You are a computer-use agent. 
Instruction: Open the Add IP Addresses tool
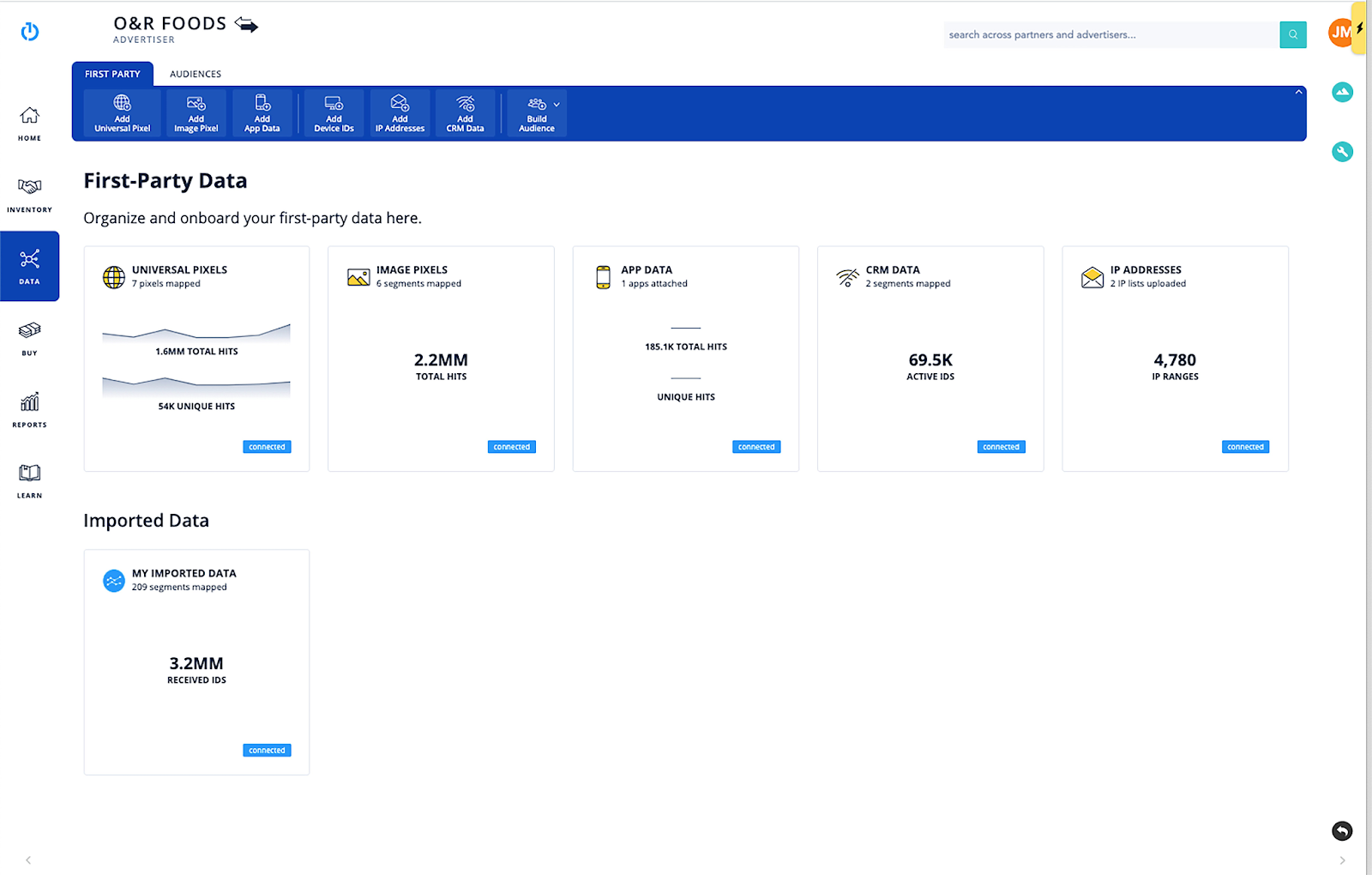point(400,112)
